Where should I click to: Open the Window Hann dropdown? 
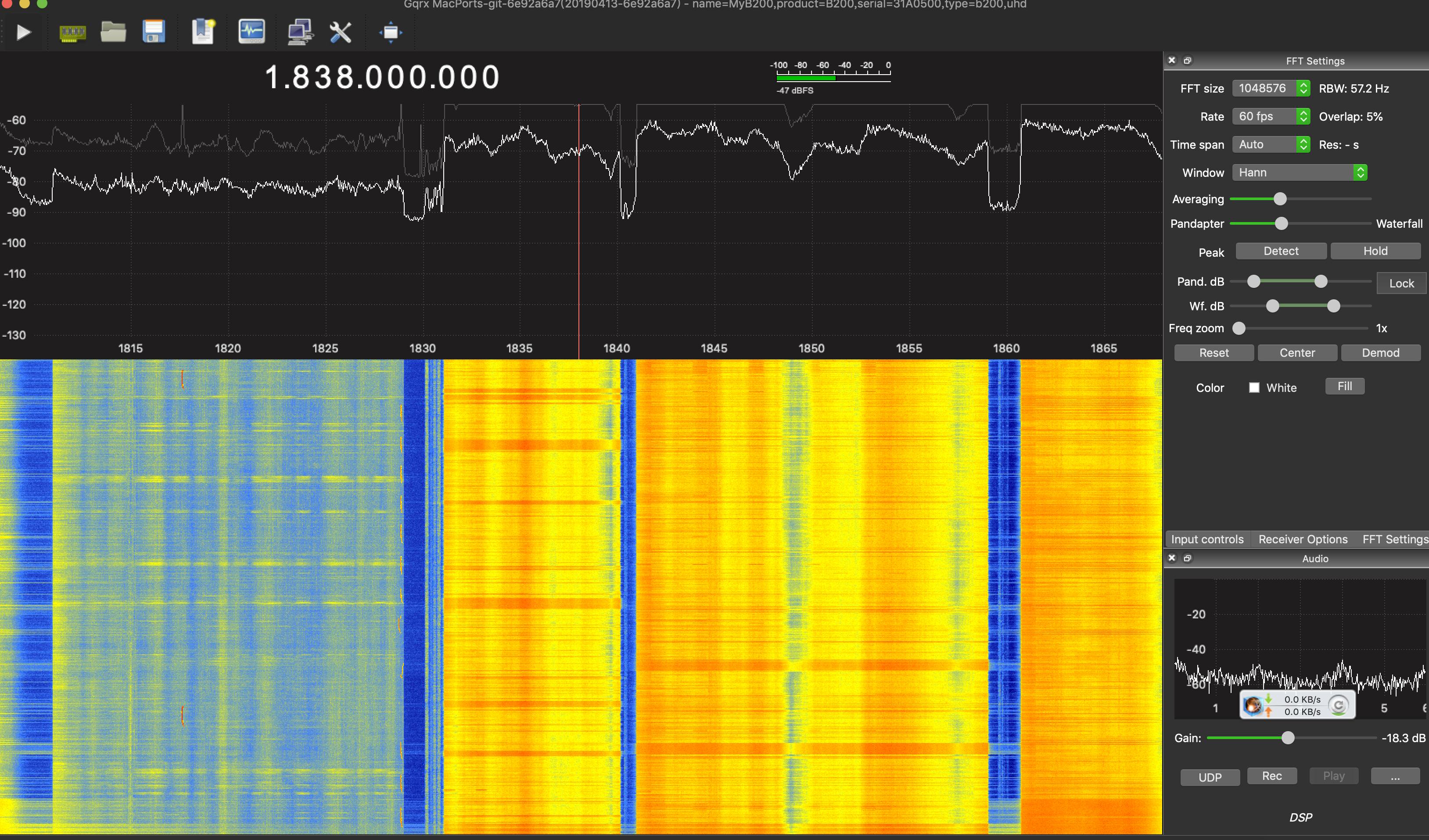pos(1299,172)
